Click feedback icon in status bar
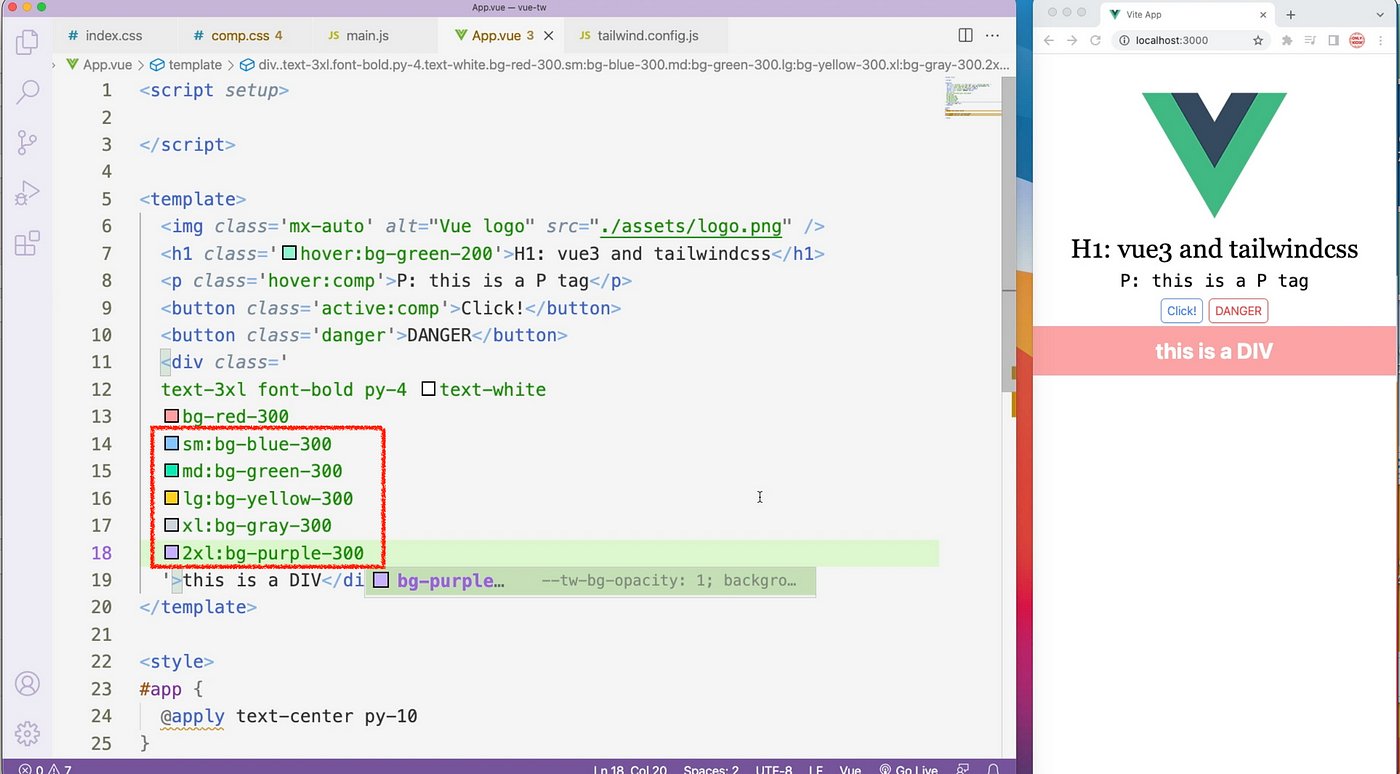Image resolution: width=1400 pixels, height=774 pixels. 962,769
